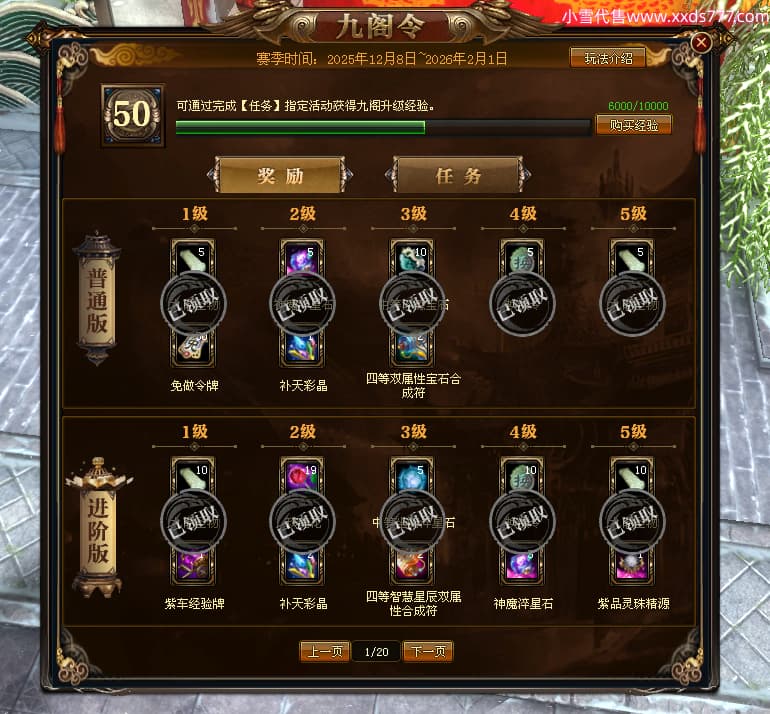Select the 补天彩晶 item under normal level 2

(302, 350)
